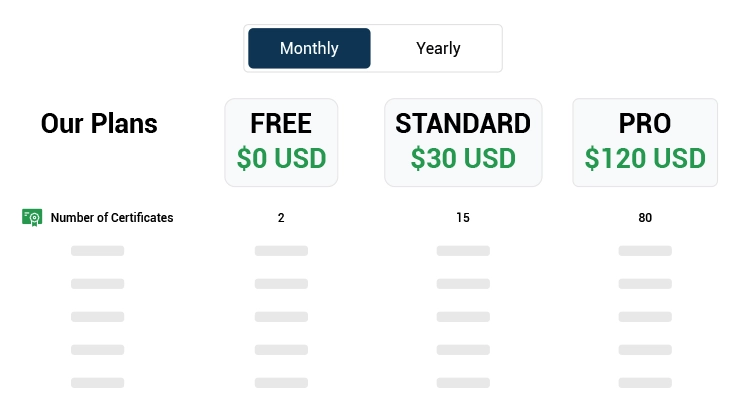Click the FREE certificate count 2
Viewport: 739px width, 415px height.
[281, 217]
